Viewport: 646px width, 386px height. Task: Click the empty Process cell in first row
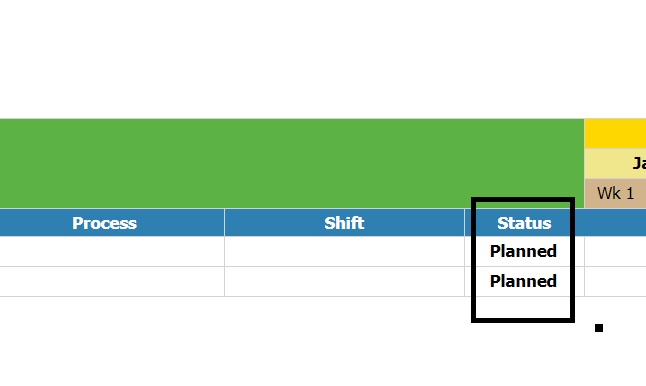112,251
